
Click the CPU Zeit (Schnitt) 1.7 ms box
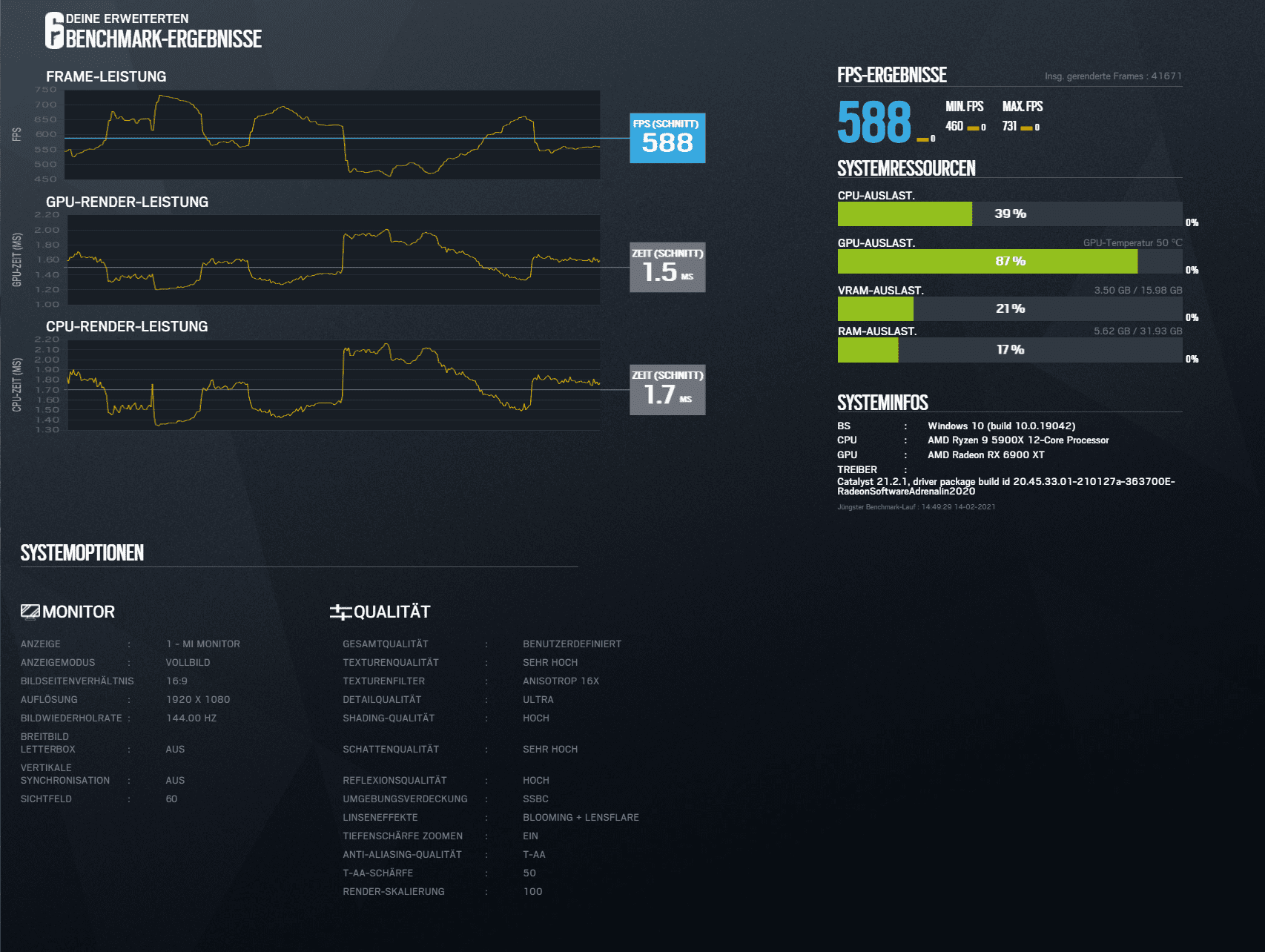point(667,389)
